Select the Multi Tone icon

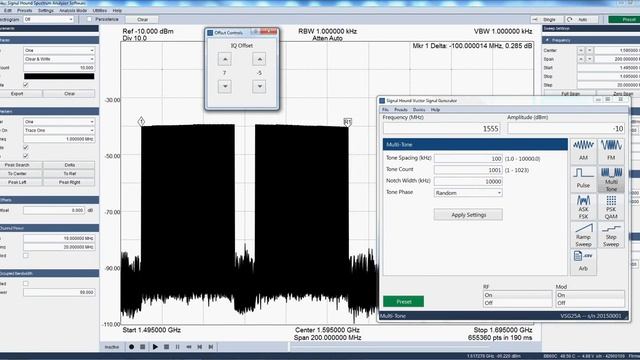611,179
